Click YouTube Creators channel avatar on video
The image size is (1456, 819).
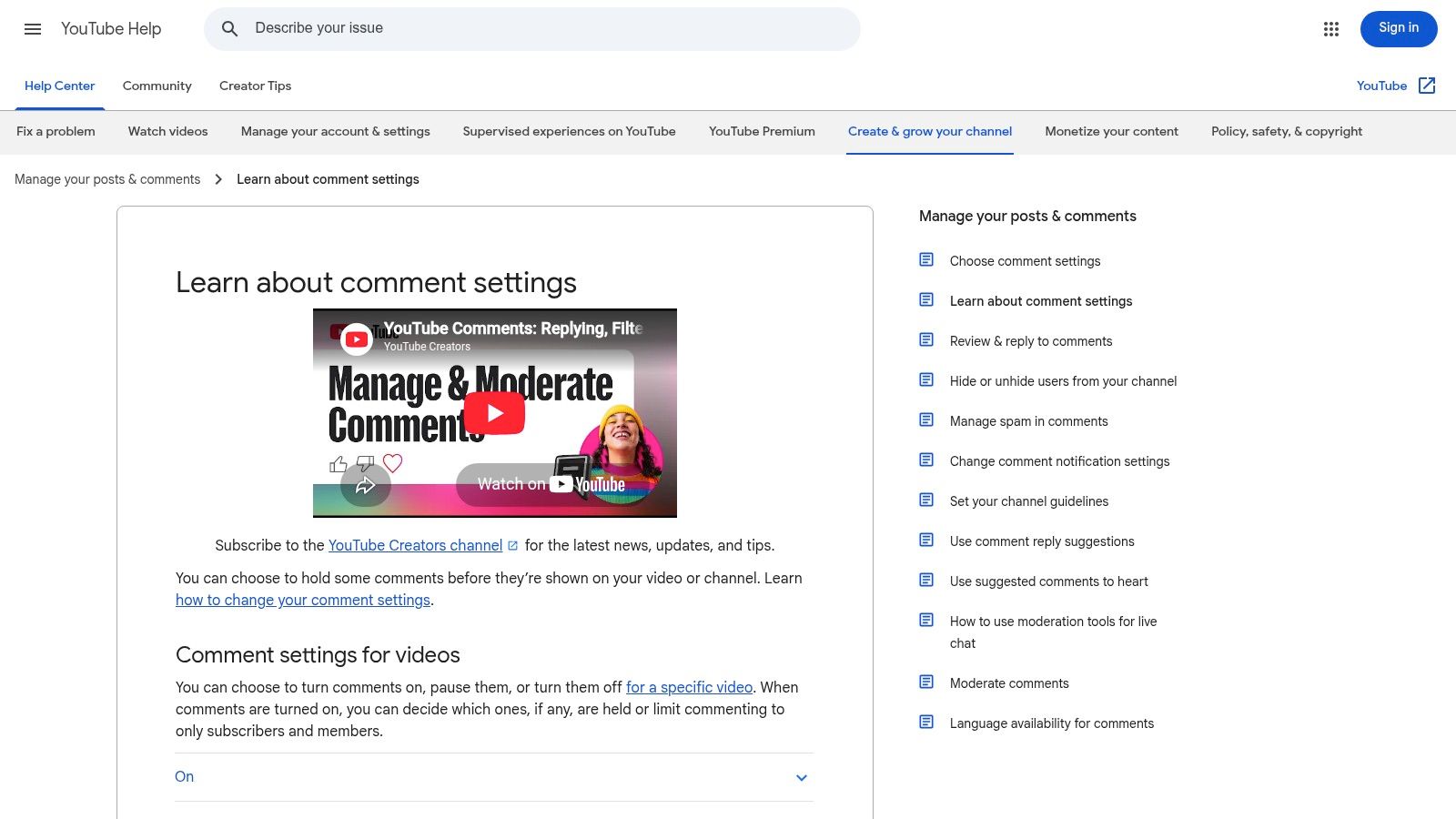(357, 339)
